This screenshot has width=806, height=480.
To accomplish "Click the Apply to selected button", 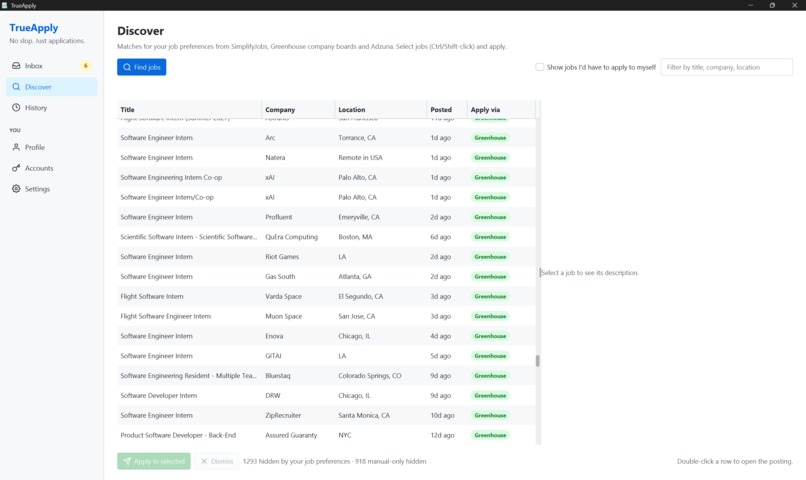I will pos(154,461).
